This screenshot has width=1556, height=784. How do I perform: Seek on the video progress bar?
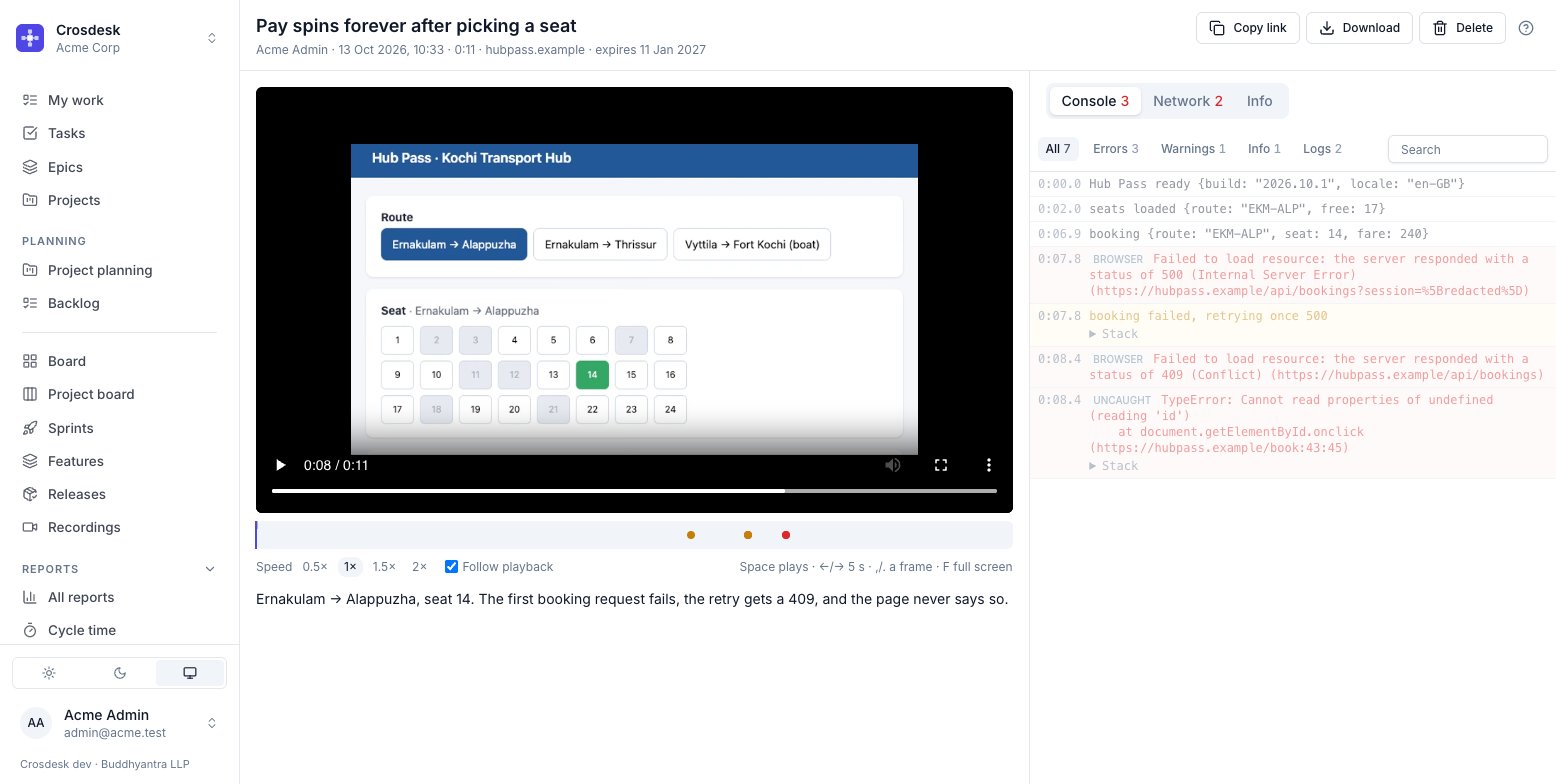634,491
